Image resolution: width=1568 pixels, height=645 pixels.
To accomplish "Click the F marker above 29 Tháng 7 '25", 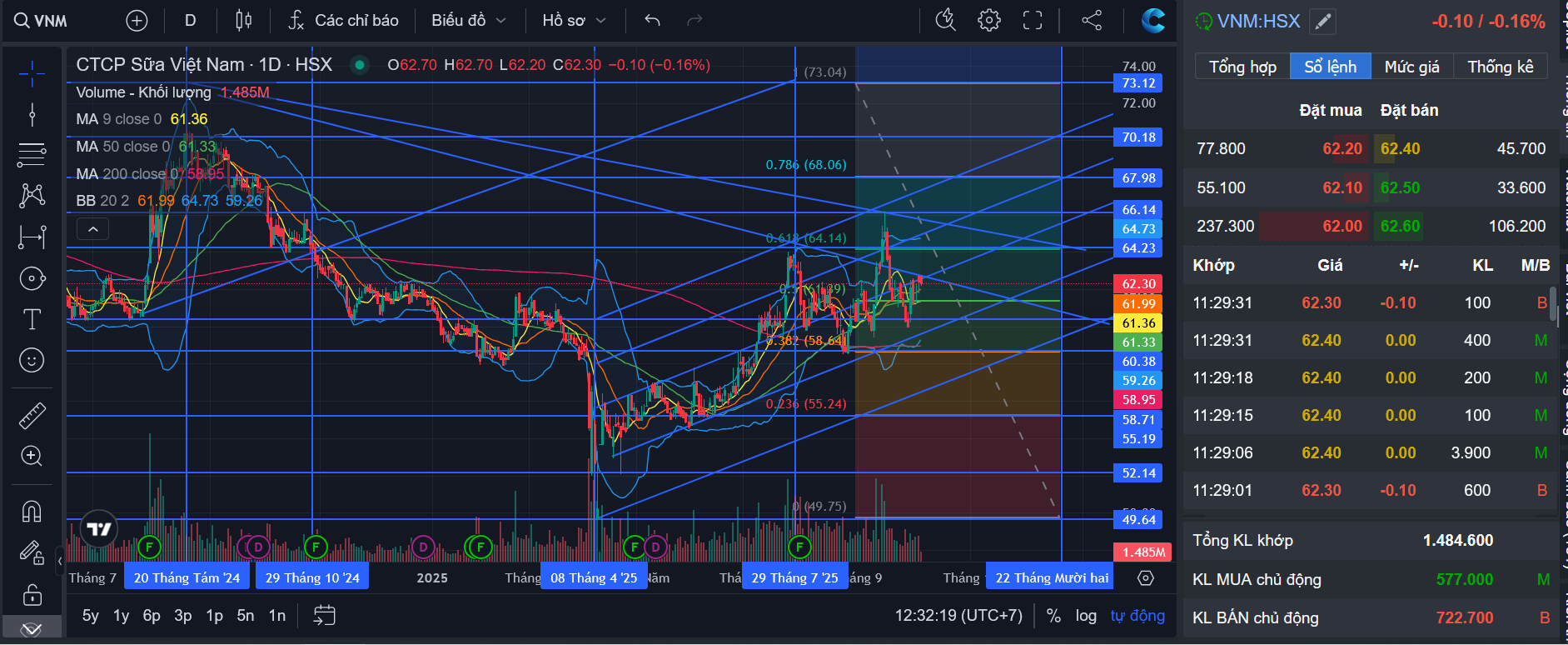I will [x=799, y=547].
